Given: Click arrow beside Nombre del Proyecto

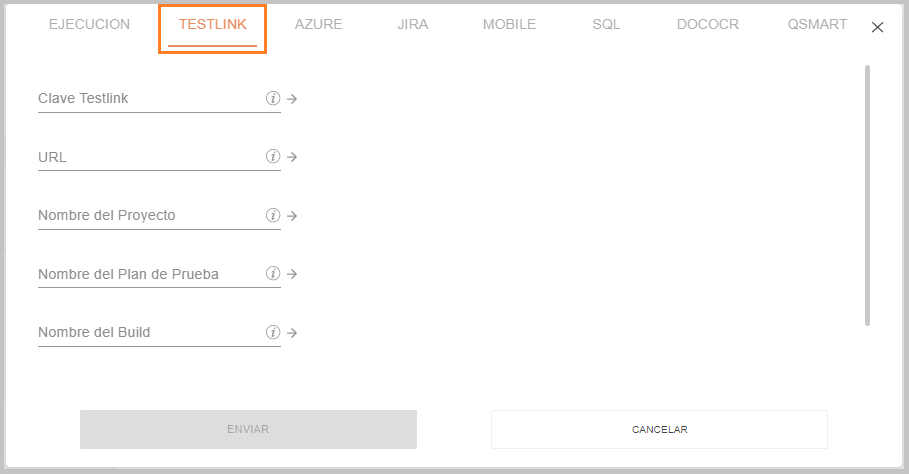Looking at the screenshot, I should tap(292, 216).
